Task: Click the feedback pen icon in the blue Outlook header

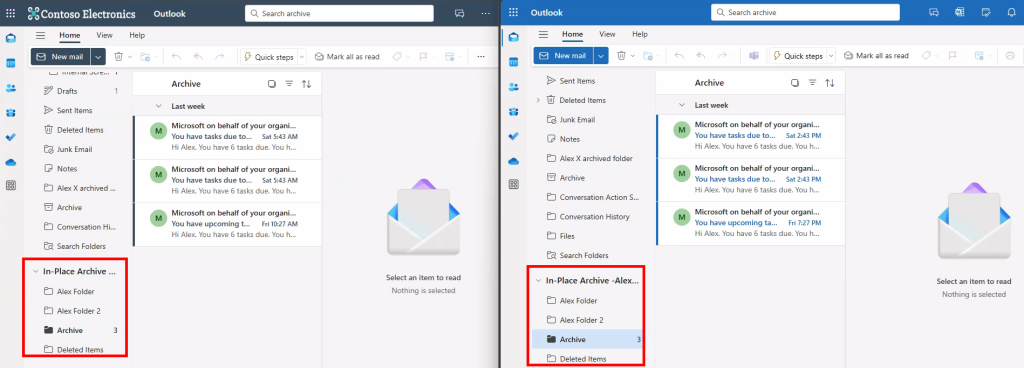Action: (x=985, y=12)
